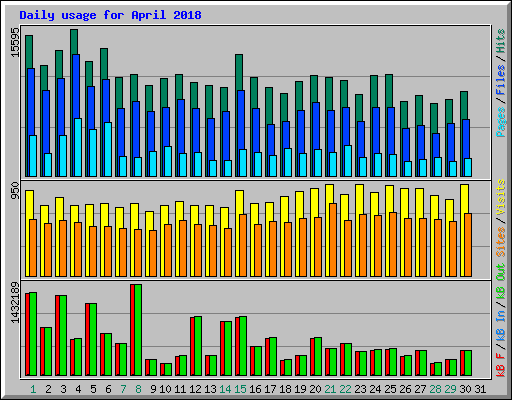Click the dark green Hits bar for day 15
Screen dimensions: 512x400
coord(239,72)
